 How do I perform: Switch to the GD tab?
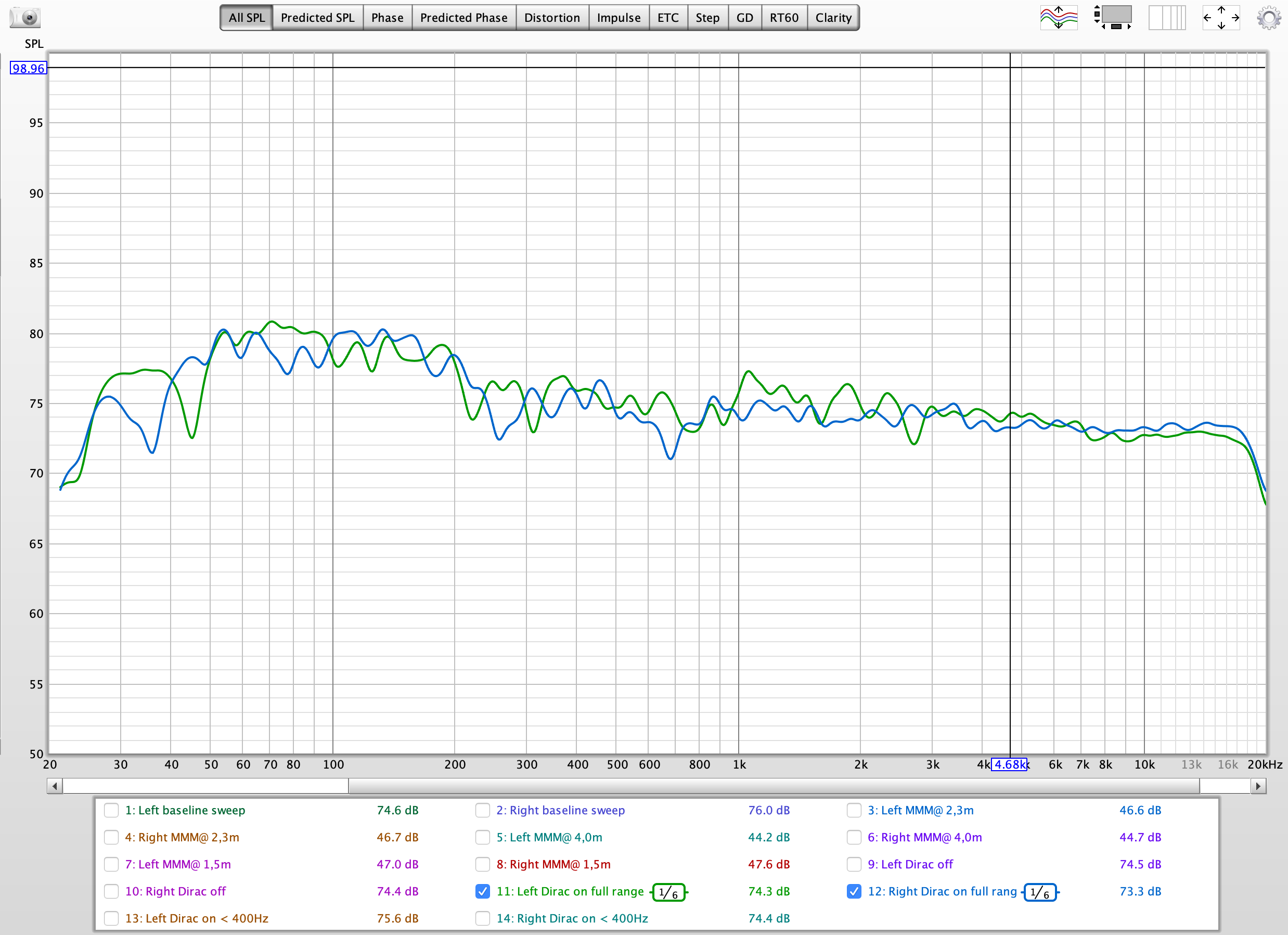(x=744, y=18)
